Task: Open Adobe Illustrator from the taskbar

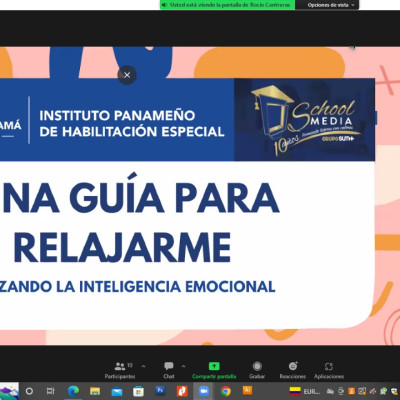Action: (247, 390)
